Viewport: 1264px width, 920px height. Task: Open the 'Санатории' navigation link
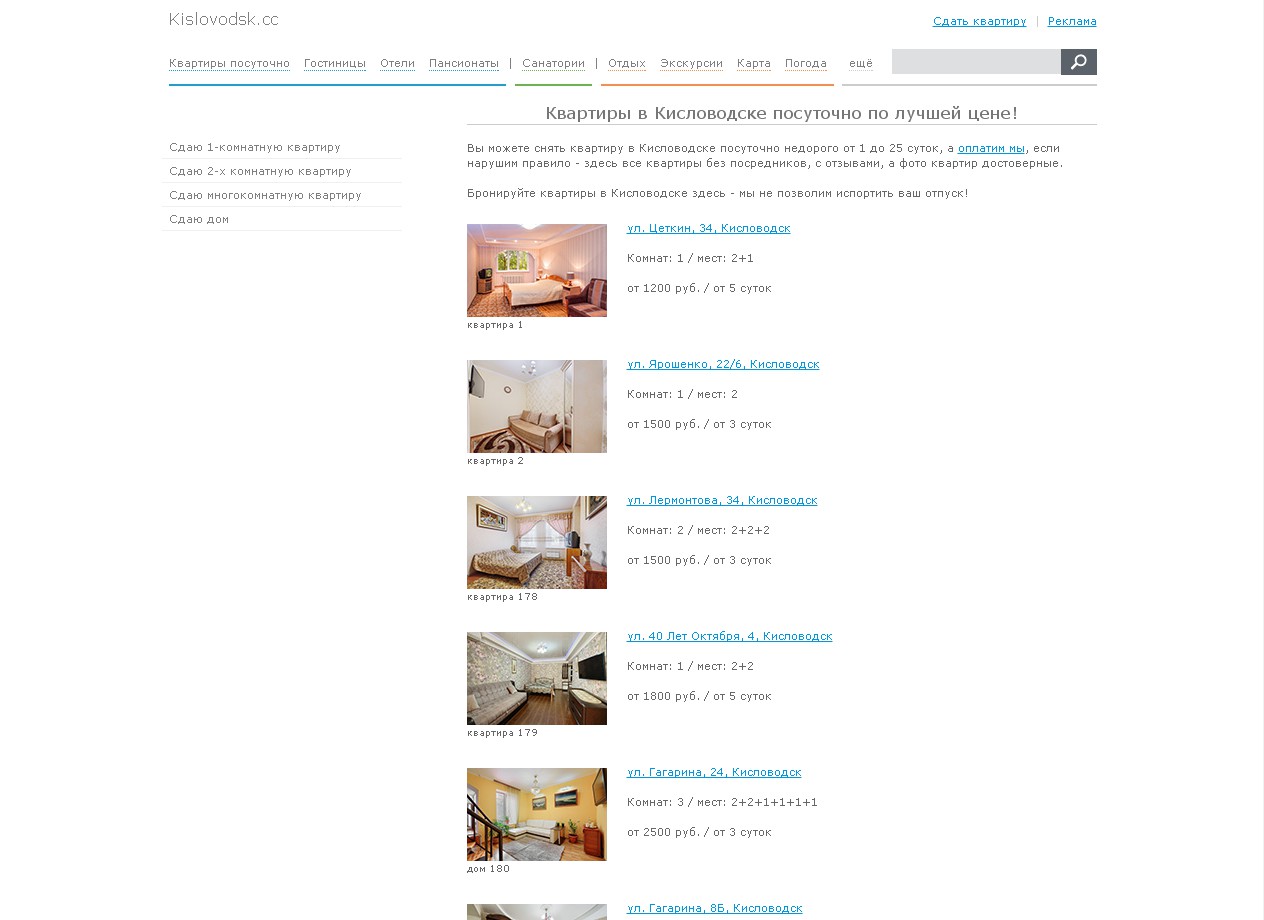(x=553, y=63)
